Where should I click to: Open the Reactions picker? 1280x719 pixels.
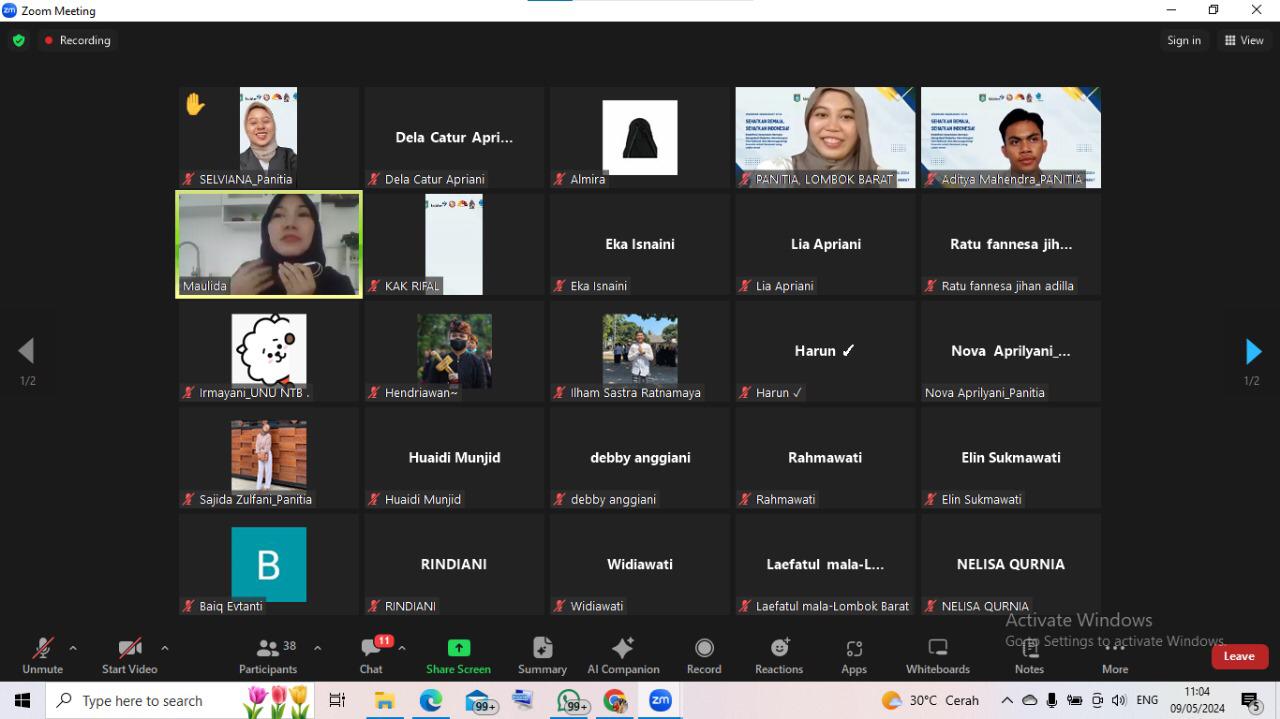click(779, 656)
